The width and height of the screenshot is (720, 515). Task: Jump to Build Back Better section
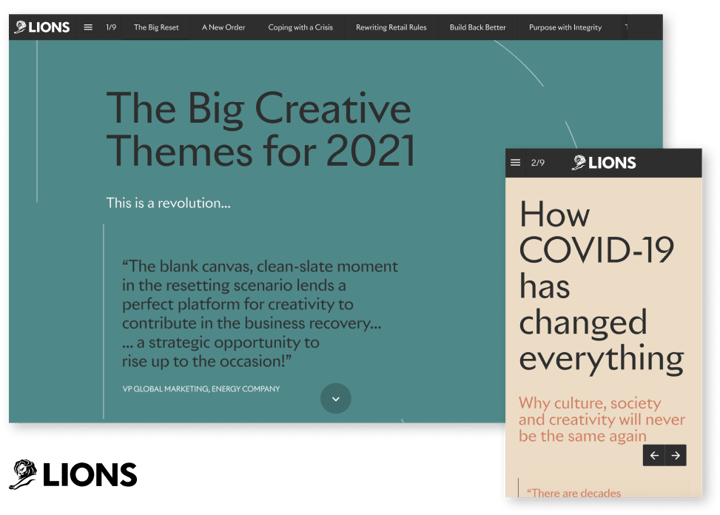point(477,27)
